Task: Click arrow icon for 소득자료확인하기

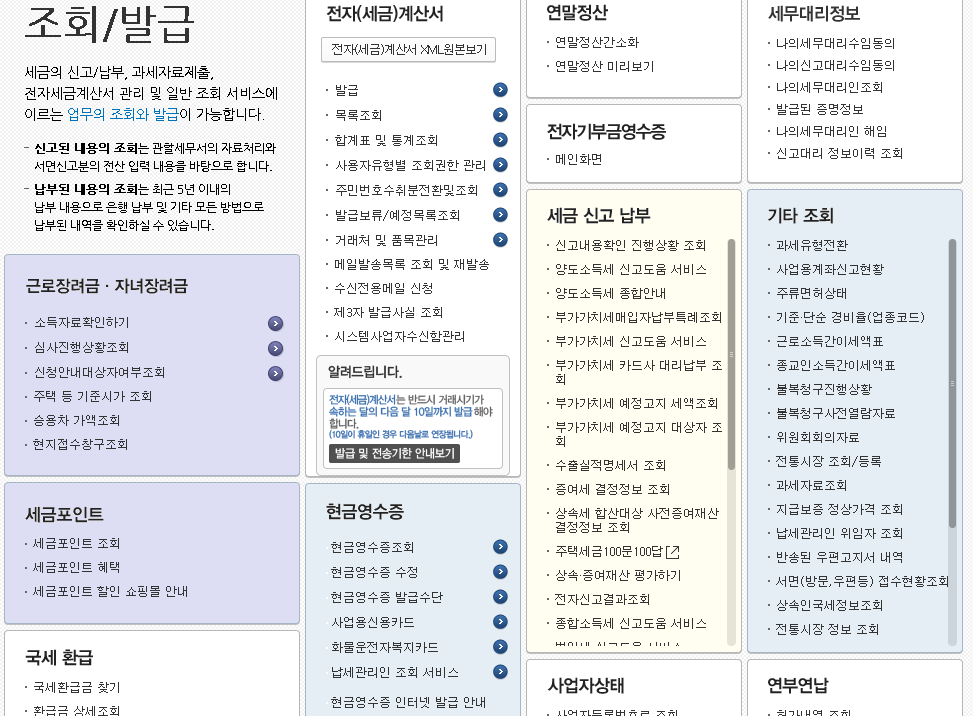Action: (276, 323)
